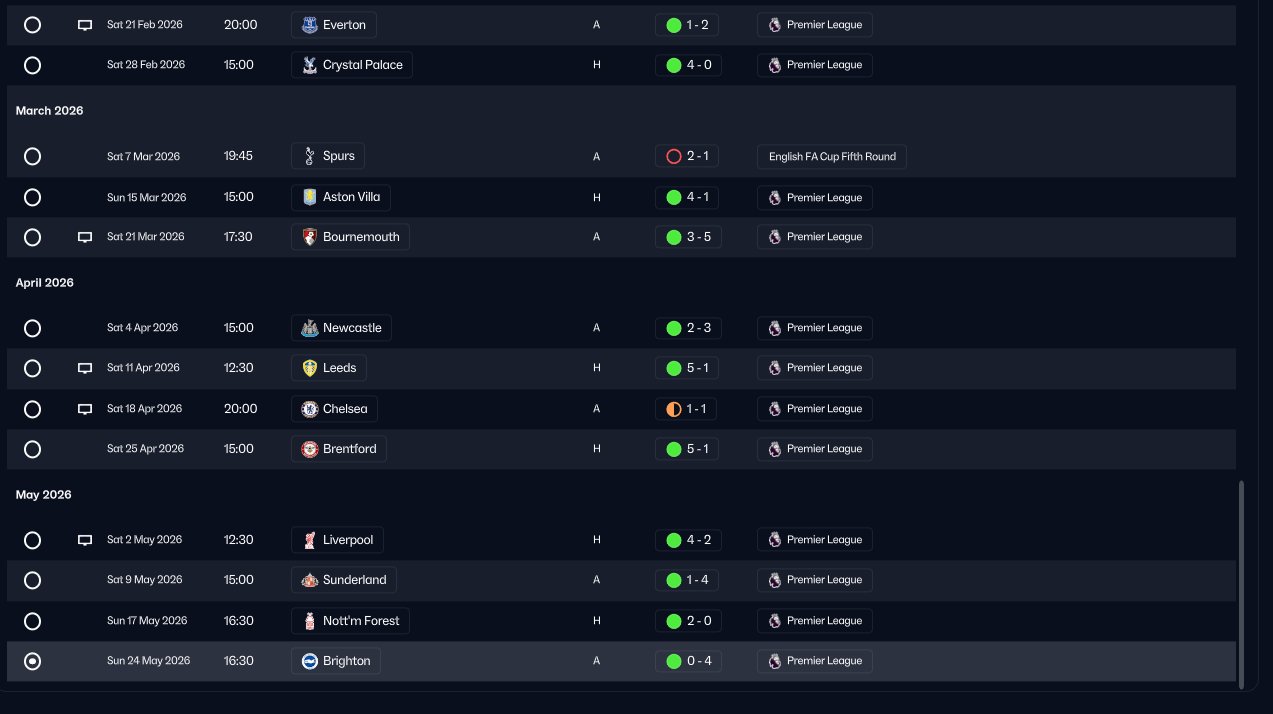Click the red loss indicator for Spurs result
This screenshot has height=714, width=1273.
pyautogui.click(x=674, y=156)
